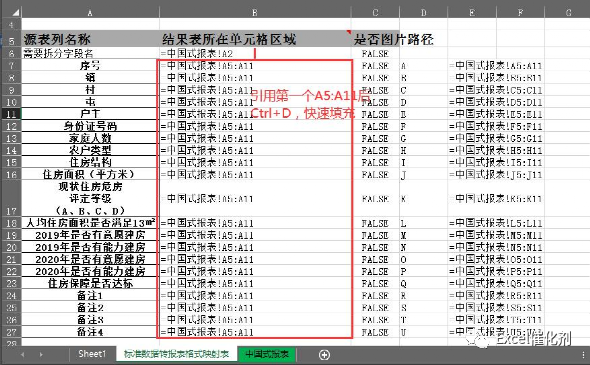Image resolution: width=590 pixels, height=365 pixels.
Task: Select the 村 cell
Action: [x=90, y=90]
